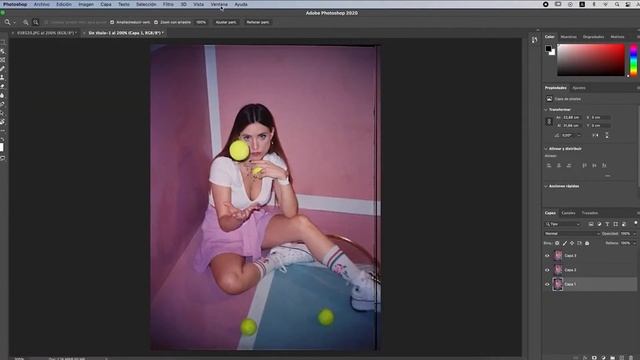Open the Ventana menu

pos(219,4)
